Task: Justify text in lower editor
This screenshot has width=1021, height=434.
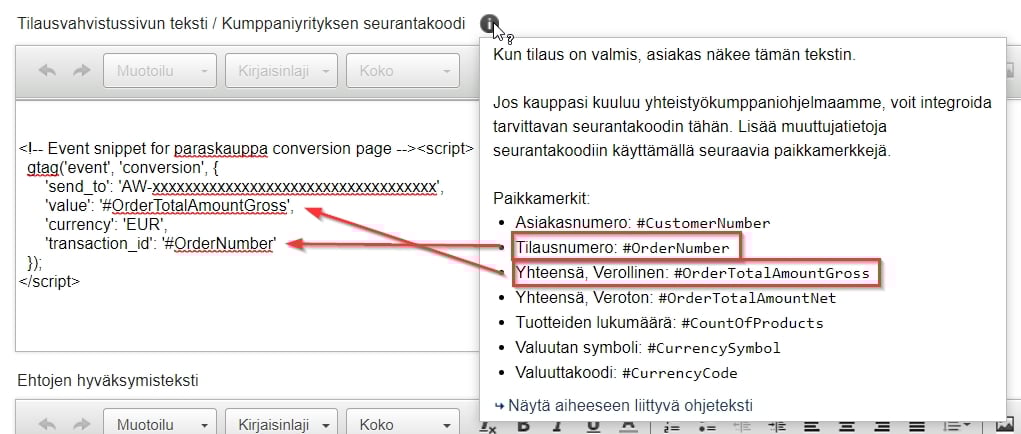Action: click(917, 427)
